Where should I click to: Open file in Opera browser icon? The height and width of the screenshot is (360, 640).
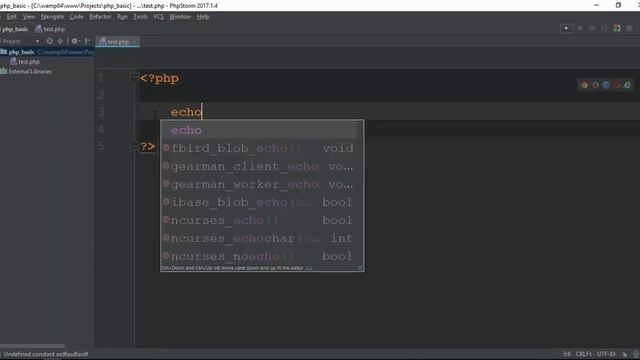[x=616, y=85]
